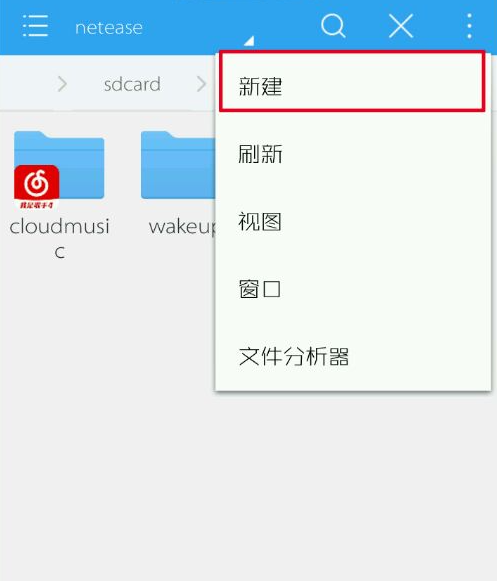Launch 文件分析器 from the menu
Screen dimensions: 497x581
click(353, 356)
